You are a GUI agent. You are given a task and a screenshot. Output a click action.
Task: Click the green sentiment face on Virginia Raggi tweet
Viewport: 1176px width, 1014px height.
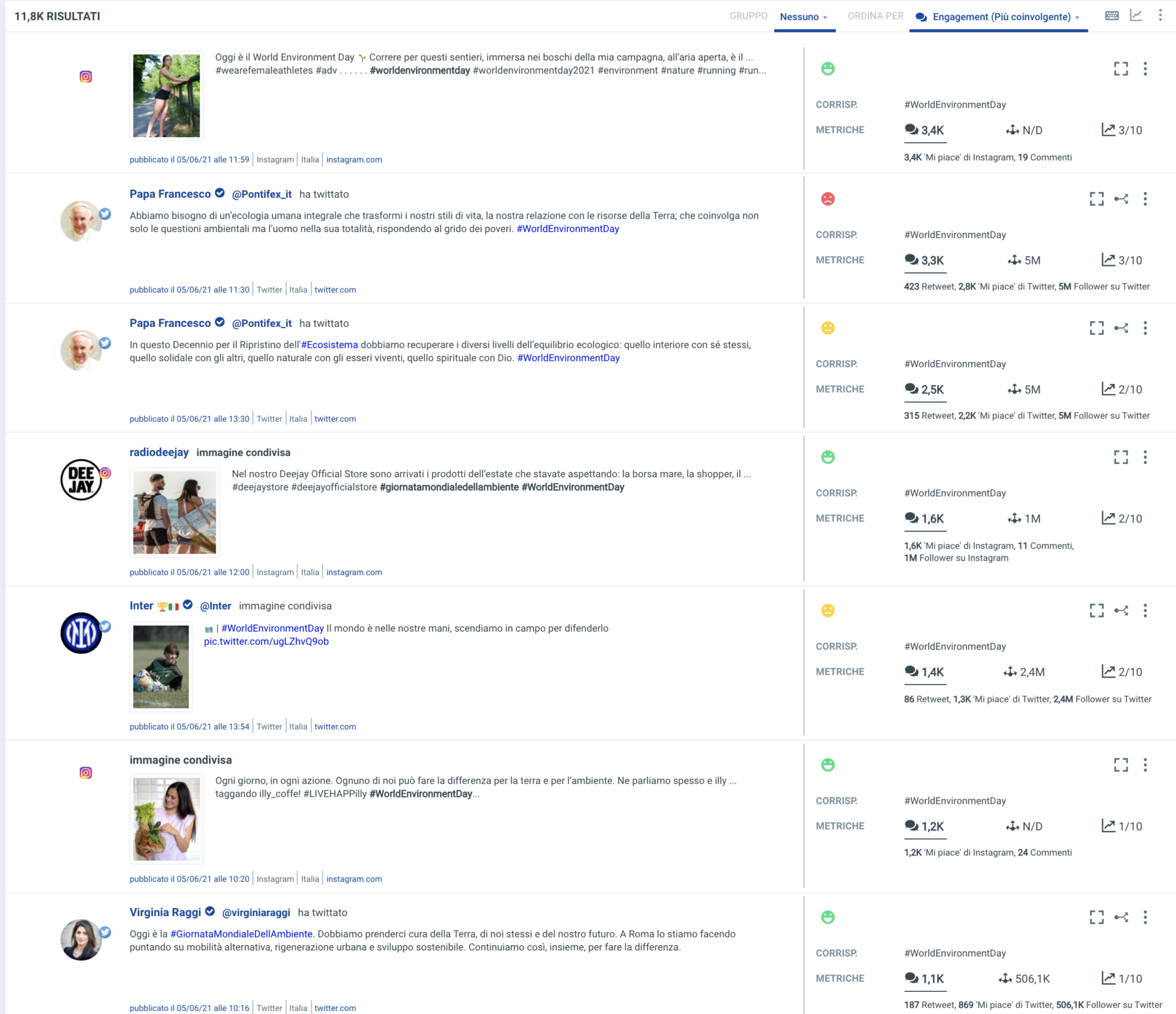click(827, 917)
